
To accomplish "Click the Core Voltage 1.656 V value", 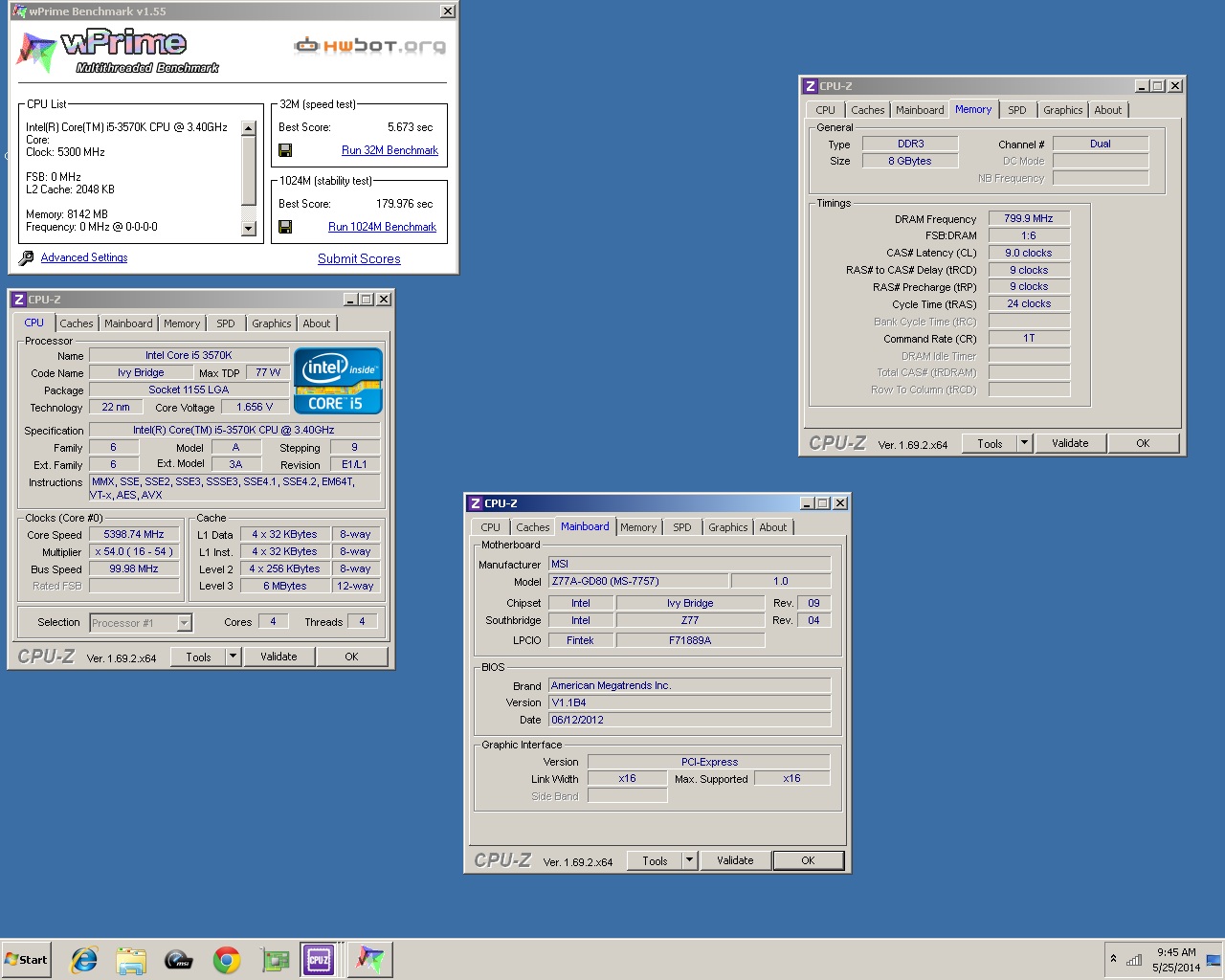I will point(255,407).
